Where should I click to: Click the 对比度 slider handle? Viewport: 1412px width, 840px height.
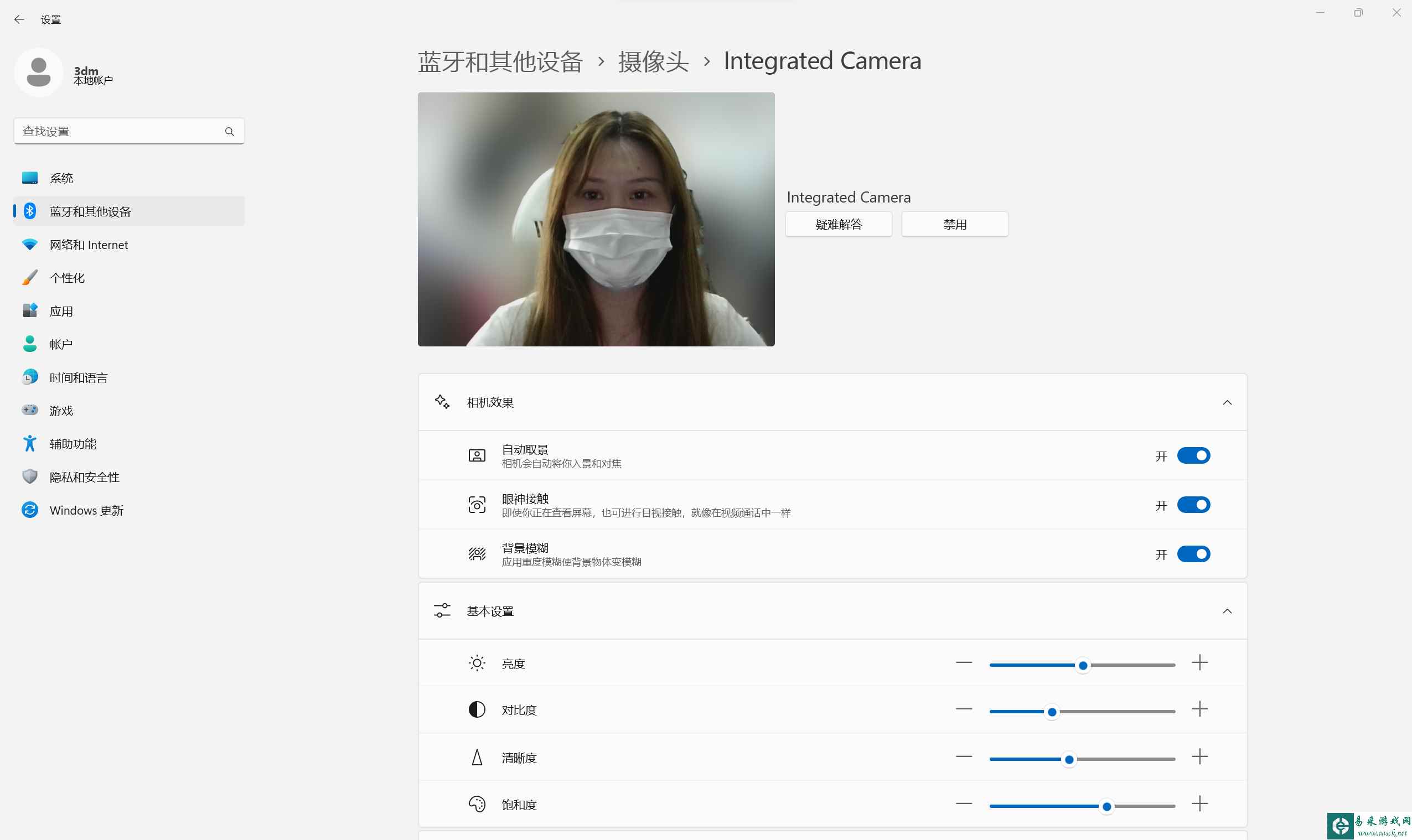[x=1051, y=712]
